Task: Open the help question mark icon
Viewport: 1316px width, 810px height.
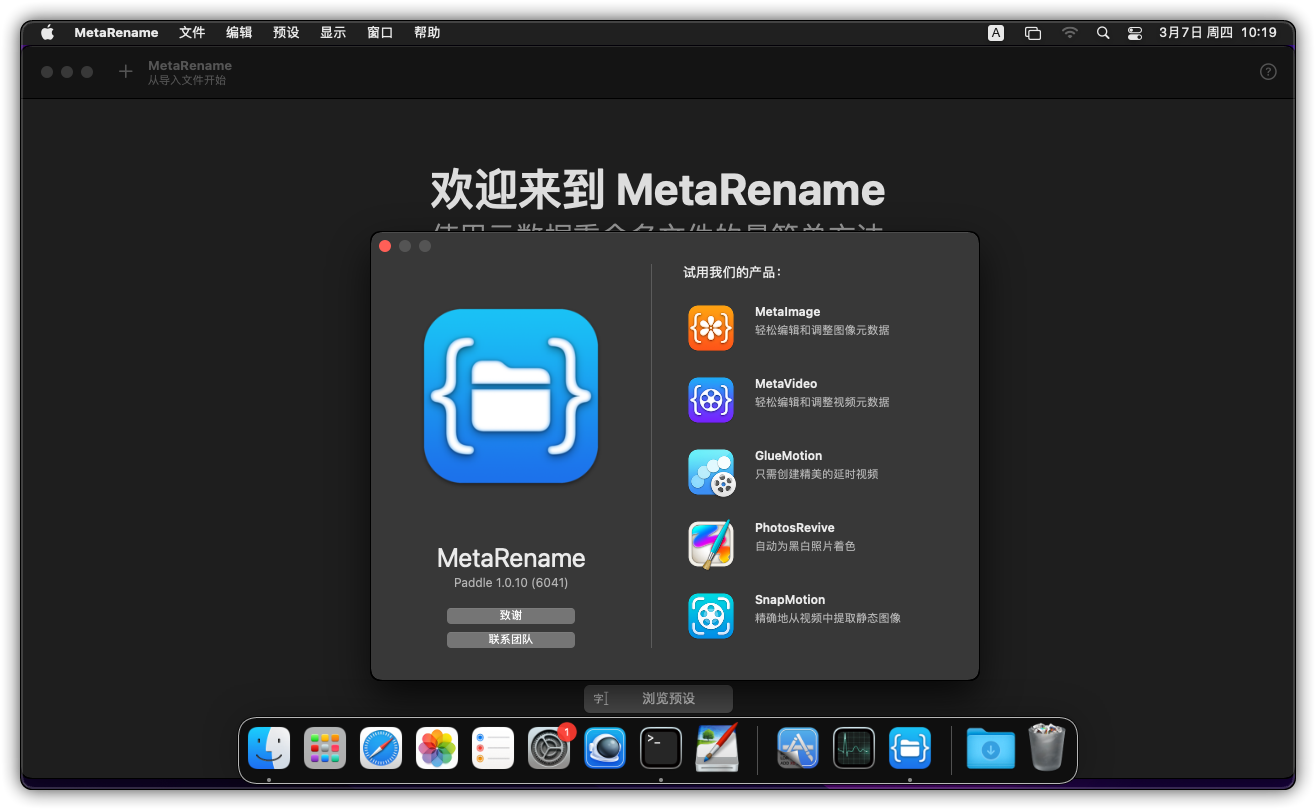Action: [1268, 72]
